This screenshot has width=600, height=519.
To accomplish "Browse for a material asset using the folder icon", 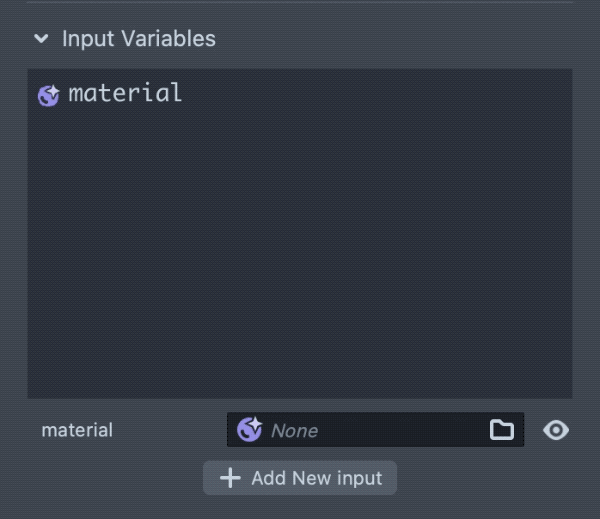I will point(501,430).
